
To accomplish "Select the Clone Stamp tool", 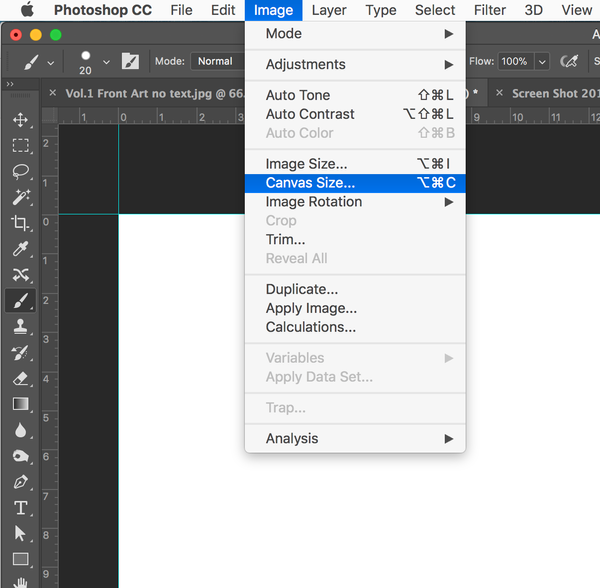I will pyautogui.click(x=20, y=326).
